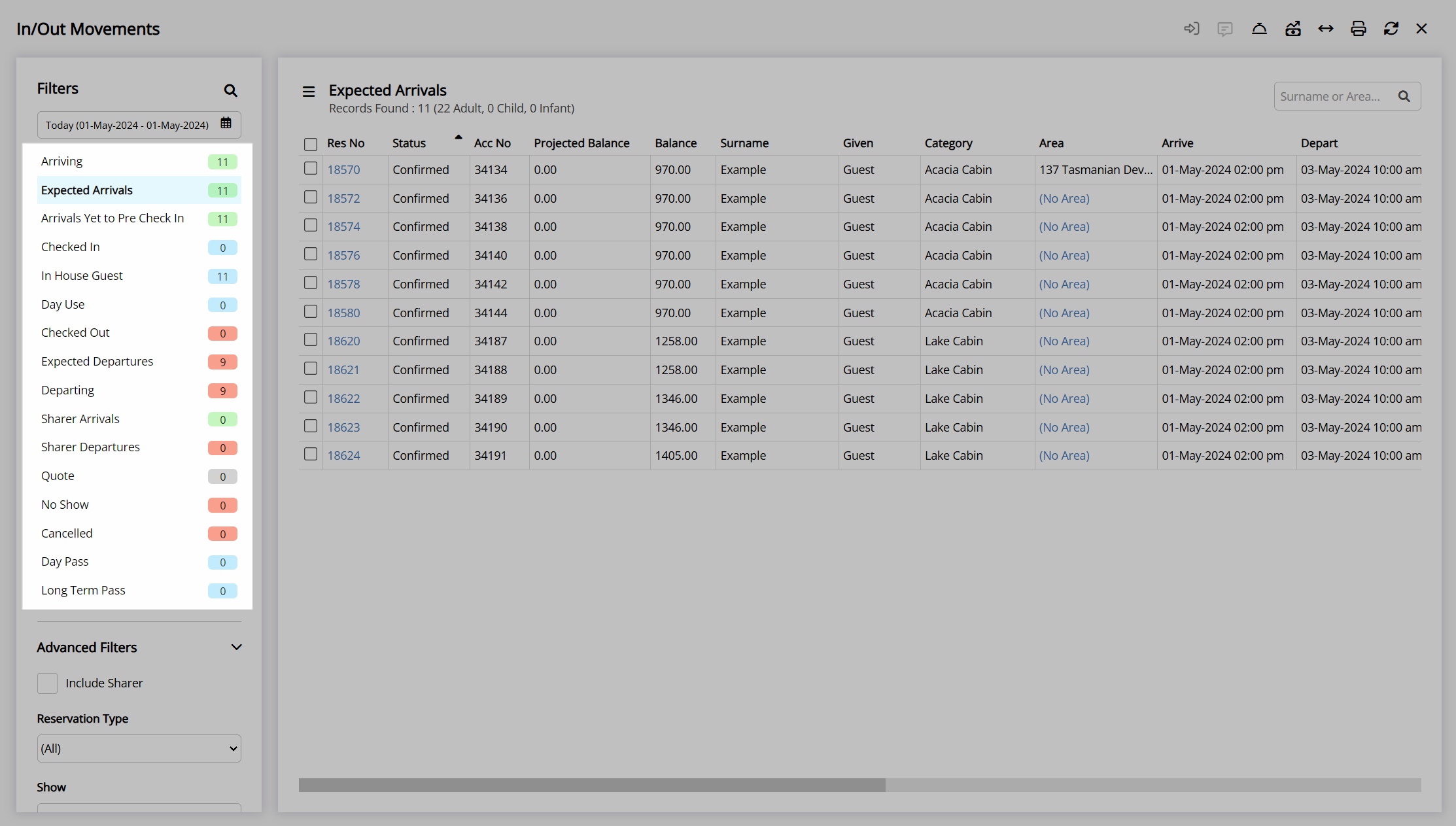This screenshot has width=1456, height=826.
Task: Click the horizontal scrollbar under the table
Action: [x=592, y=785]
